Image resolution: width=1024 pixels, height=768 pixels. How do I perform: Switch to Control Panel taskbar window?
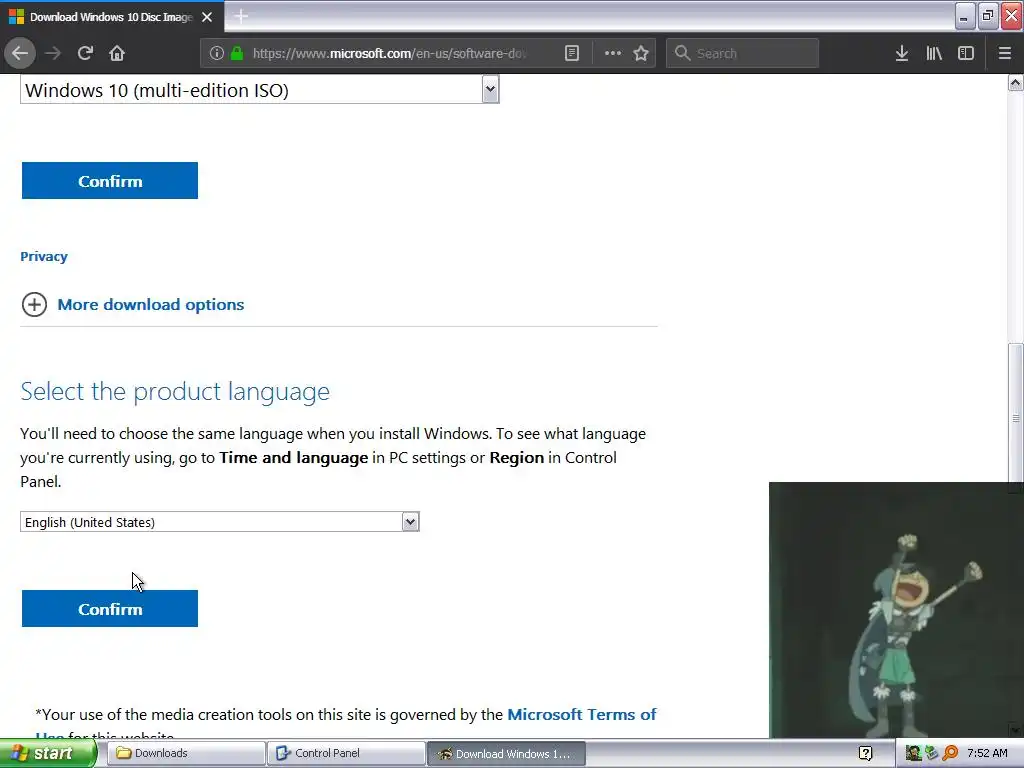[346, 753]
